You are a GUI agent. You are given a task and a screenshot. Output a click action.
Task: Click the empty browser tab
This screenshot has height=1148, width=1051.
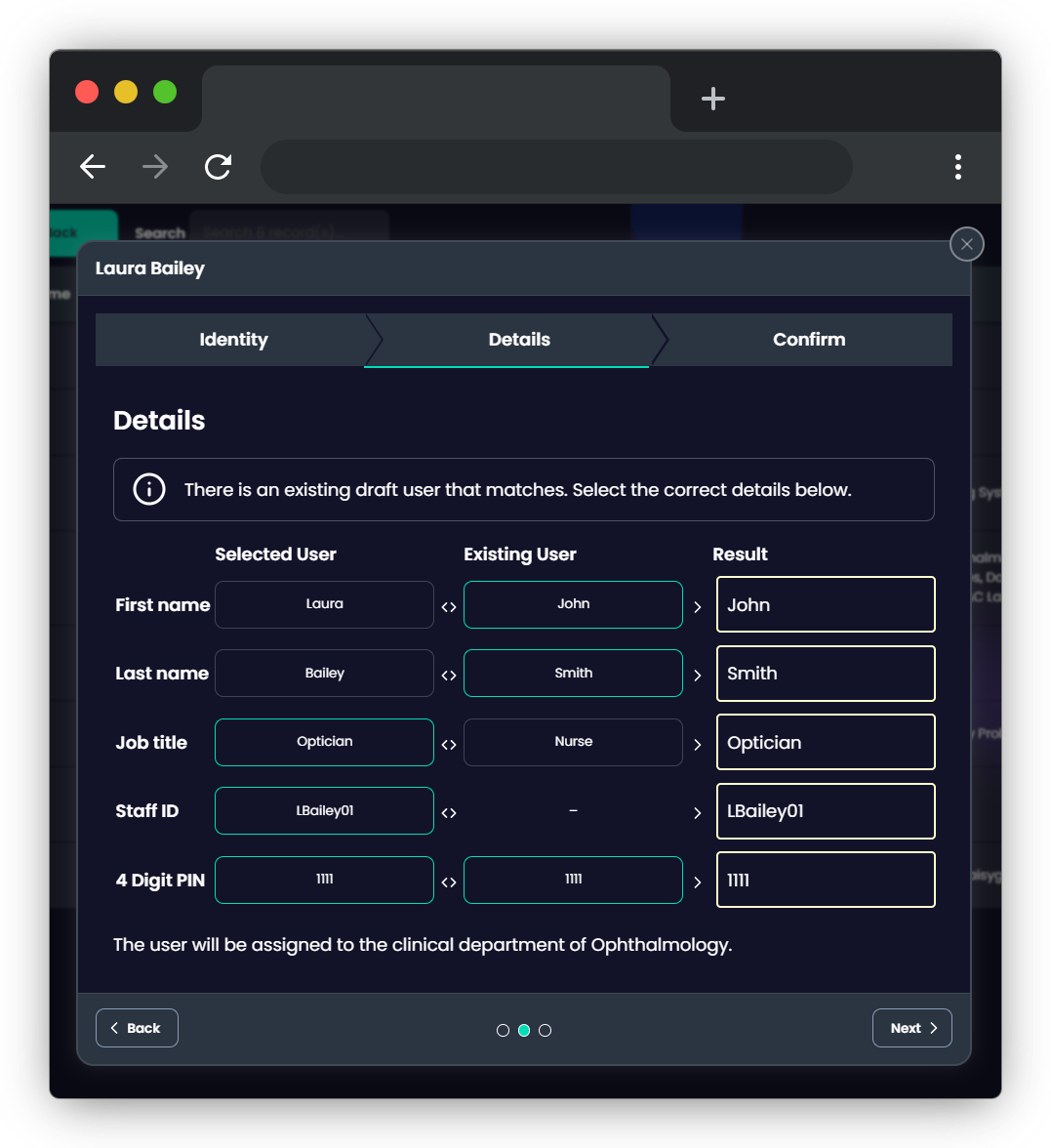pyautogui.click(x=436, y=98)
